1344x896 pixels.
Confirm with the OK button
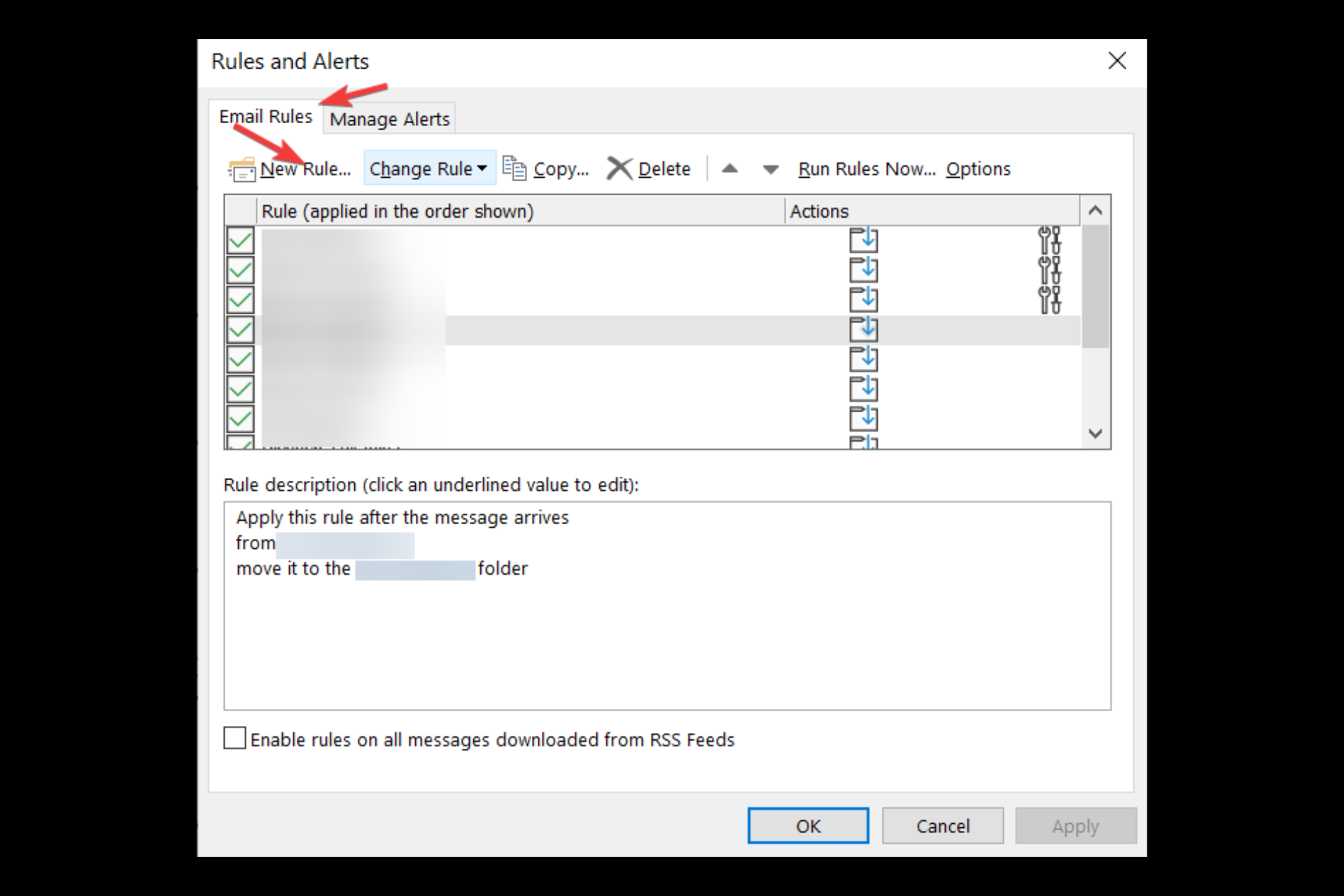tap(808, 826)
